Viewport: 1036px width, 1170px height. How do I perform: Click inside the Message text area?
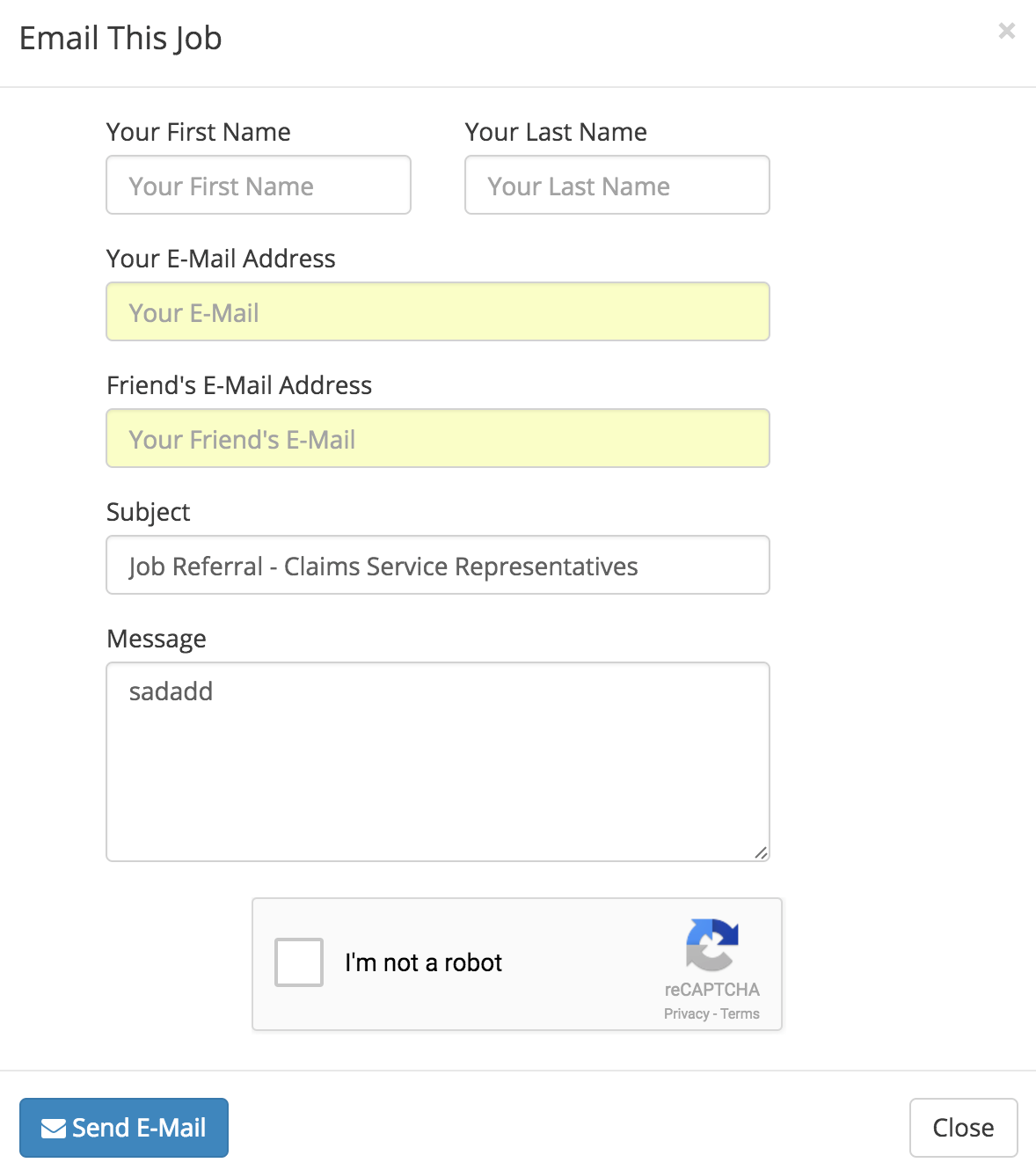coord(438,762)
